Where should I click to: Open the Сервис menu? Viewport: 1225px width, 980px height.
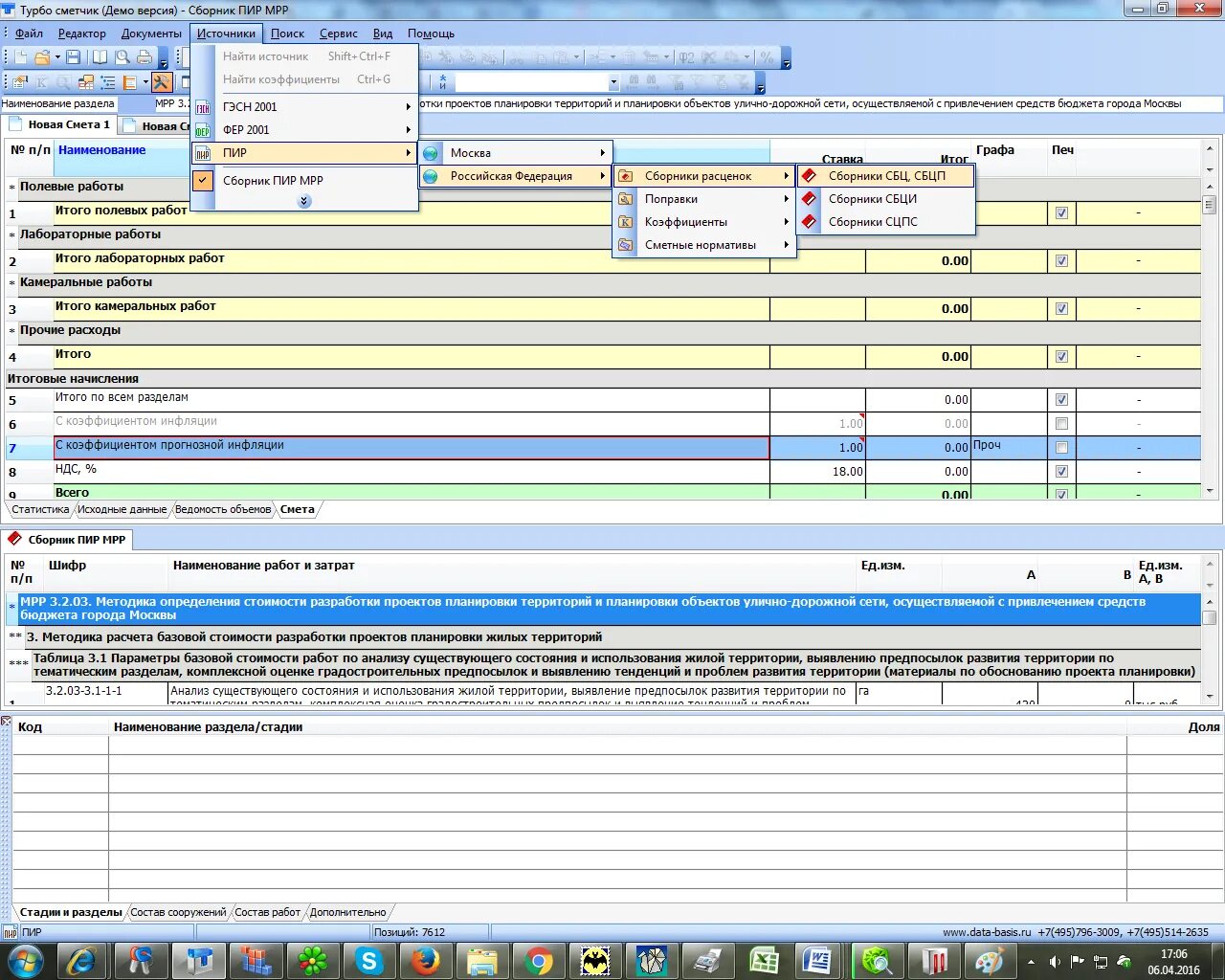[x=338, y=33]
